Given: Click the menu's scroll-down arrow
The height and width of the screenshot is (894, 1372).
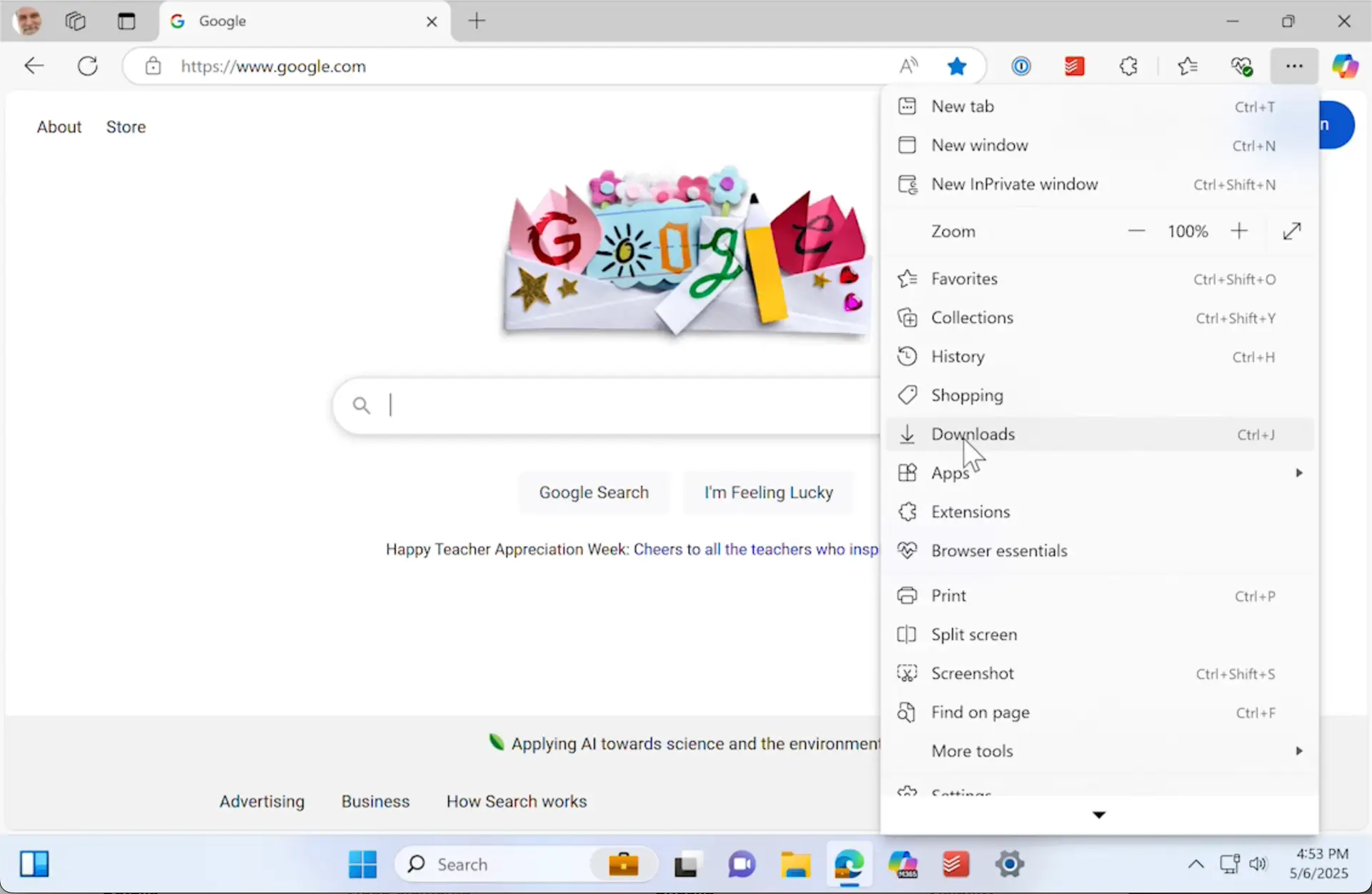Looking at the screenshot, I should pos(1099,815).
